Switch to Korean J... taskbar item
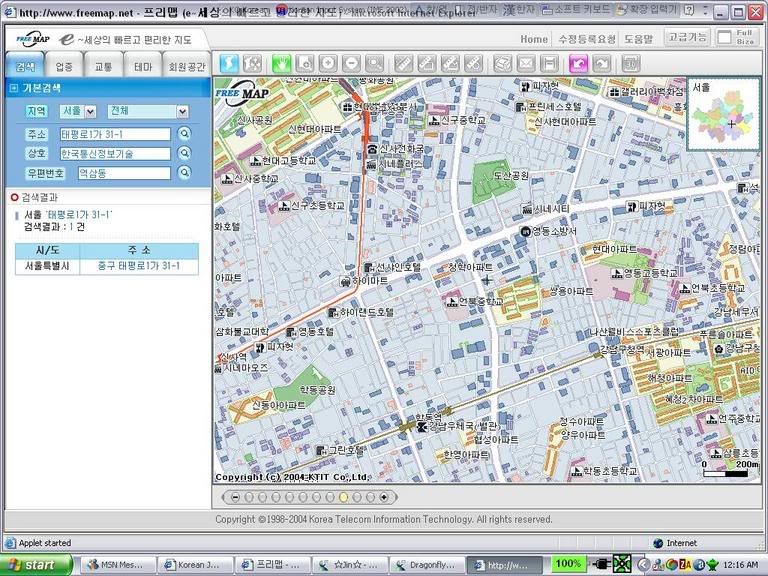The width and height of the screenshot is (768, 576). pos(195,565)
